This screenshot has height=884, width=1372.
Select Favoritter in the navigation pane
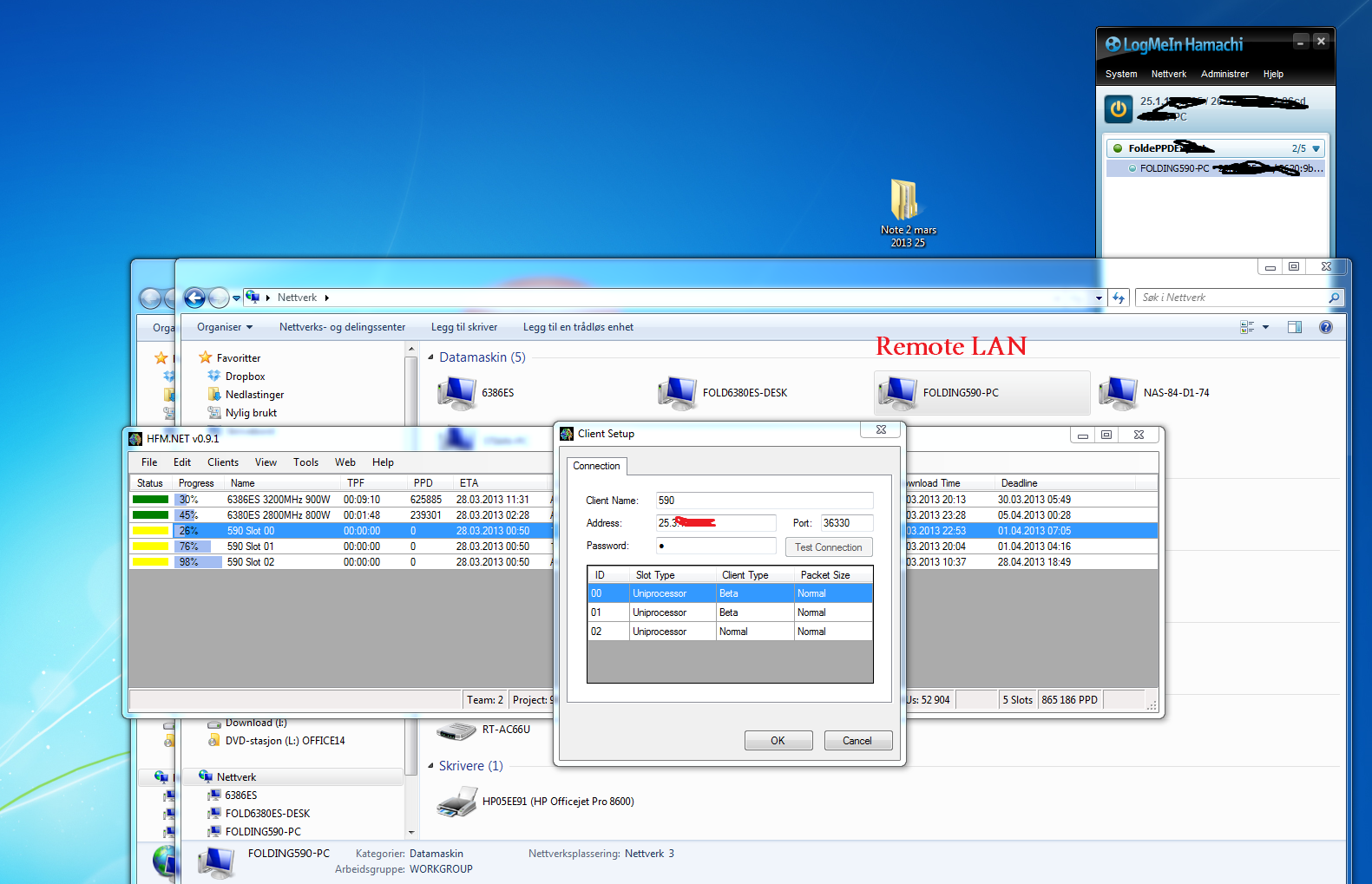point(229,357)
